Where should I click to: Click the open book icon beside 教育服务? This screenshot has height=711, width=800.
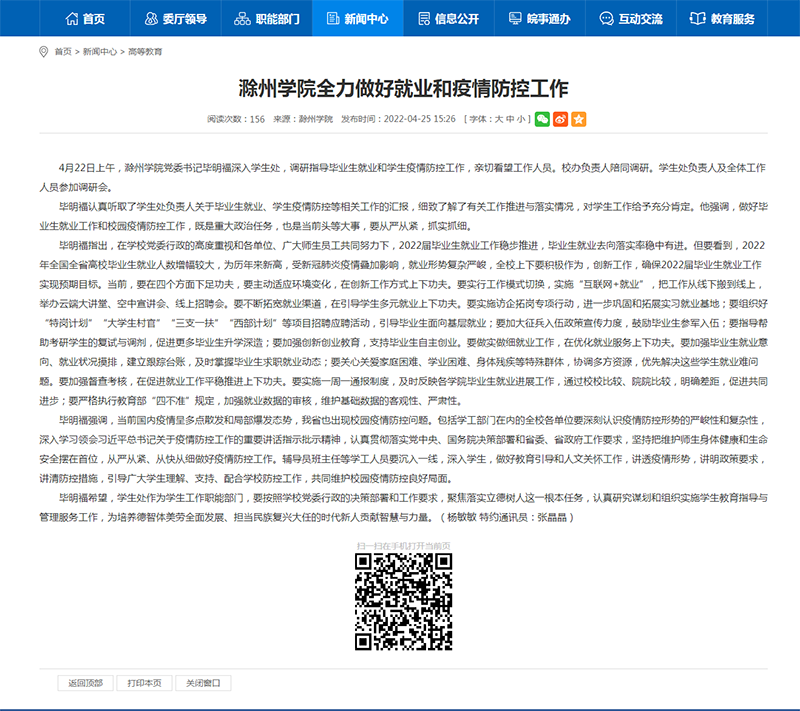(697, 19)
